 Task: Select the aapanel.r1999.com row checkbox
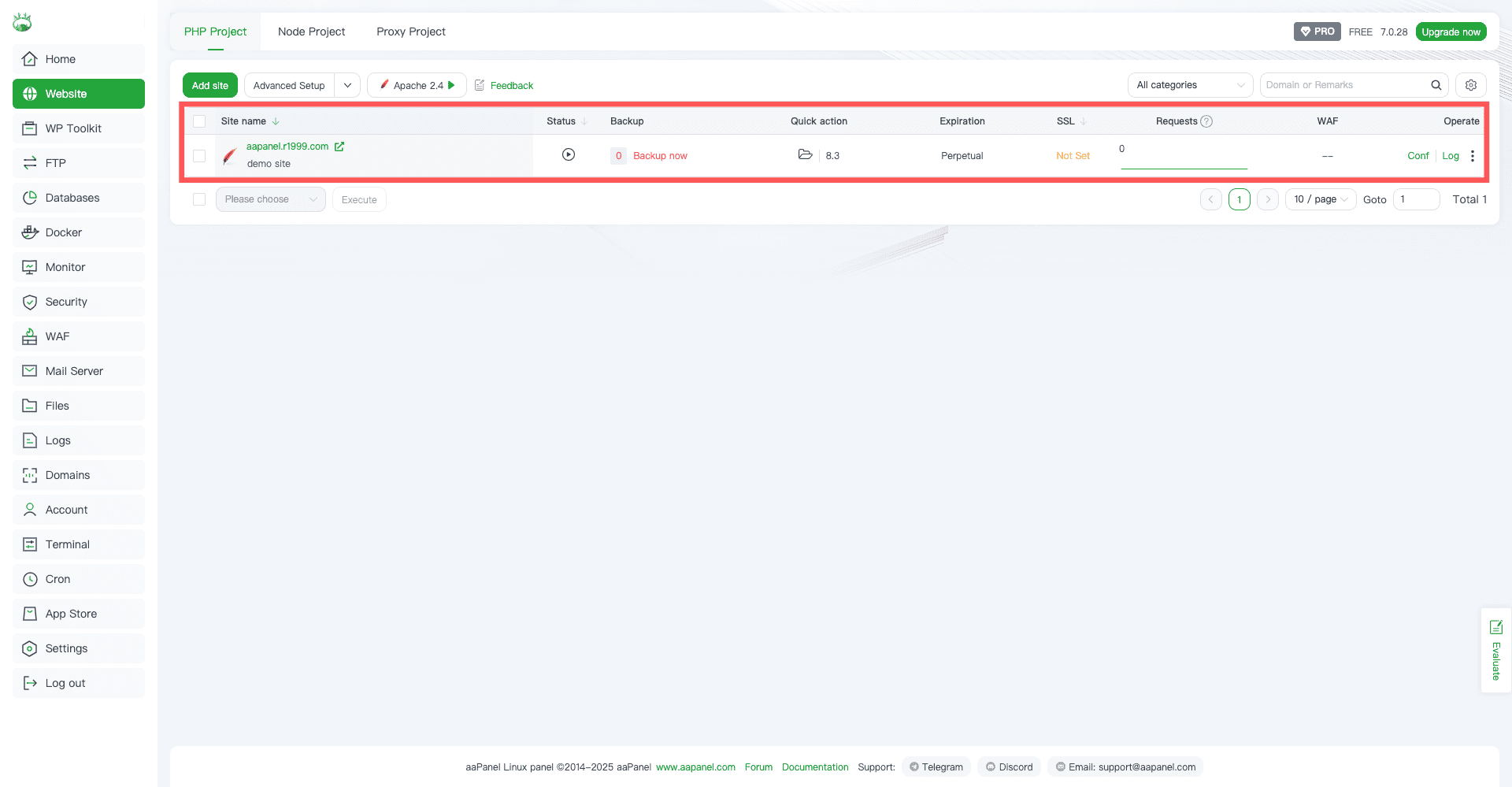pos(199,156)
